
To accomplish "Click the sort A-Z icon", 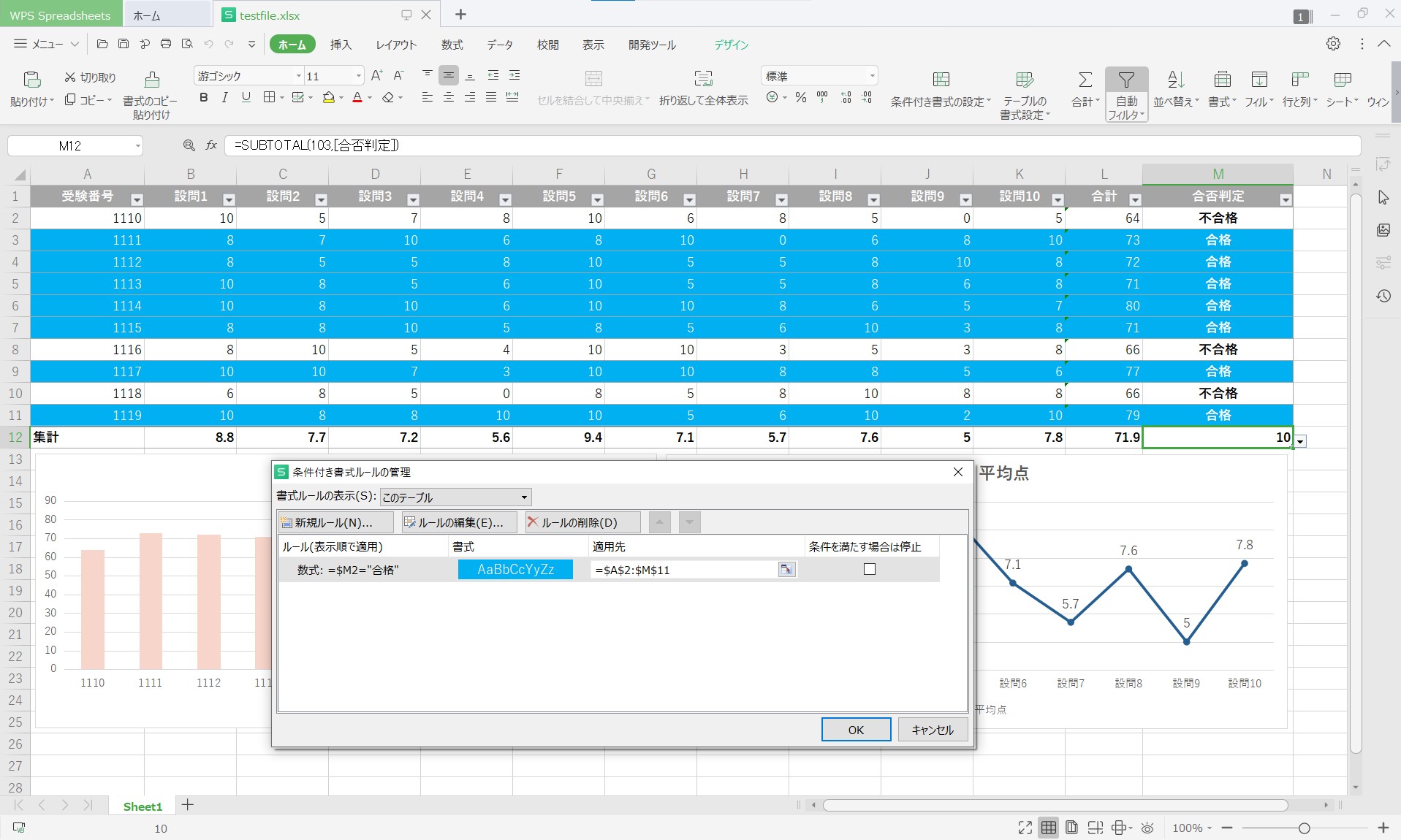I will 1175,80.
